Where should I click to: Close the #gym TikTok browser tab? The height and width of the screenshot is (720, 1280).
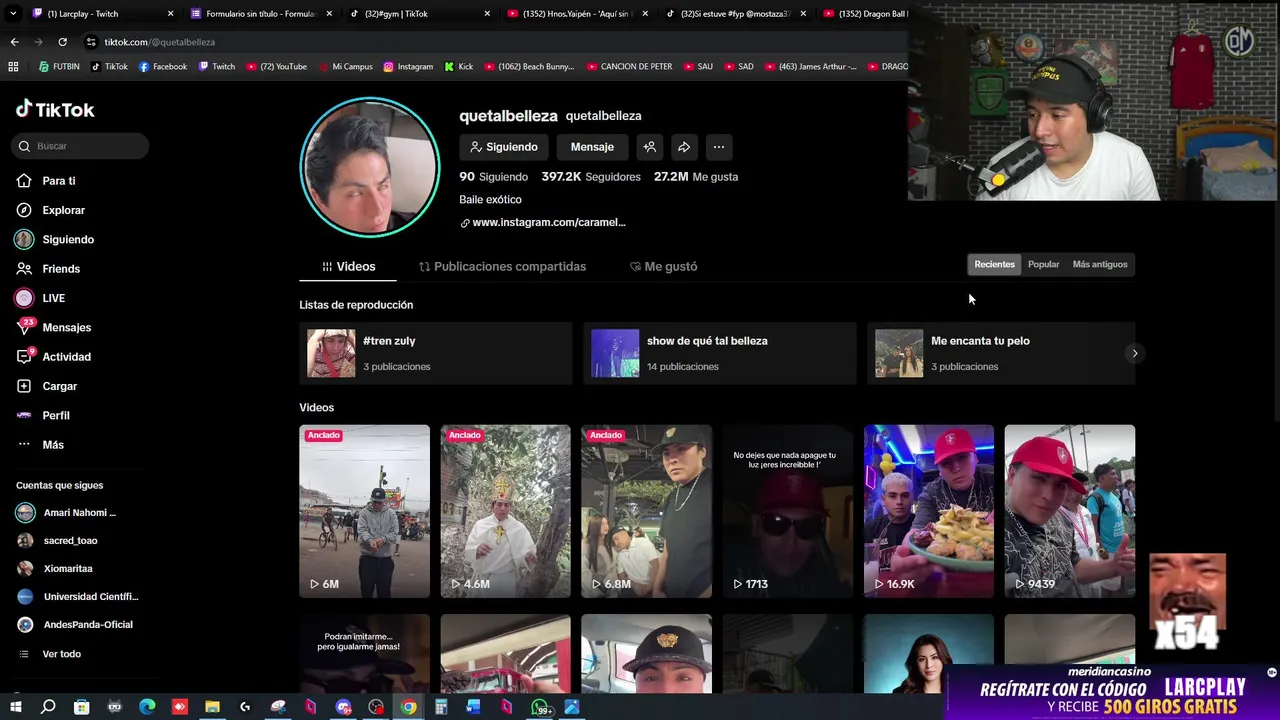(487, 14)
